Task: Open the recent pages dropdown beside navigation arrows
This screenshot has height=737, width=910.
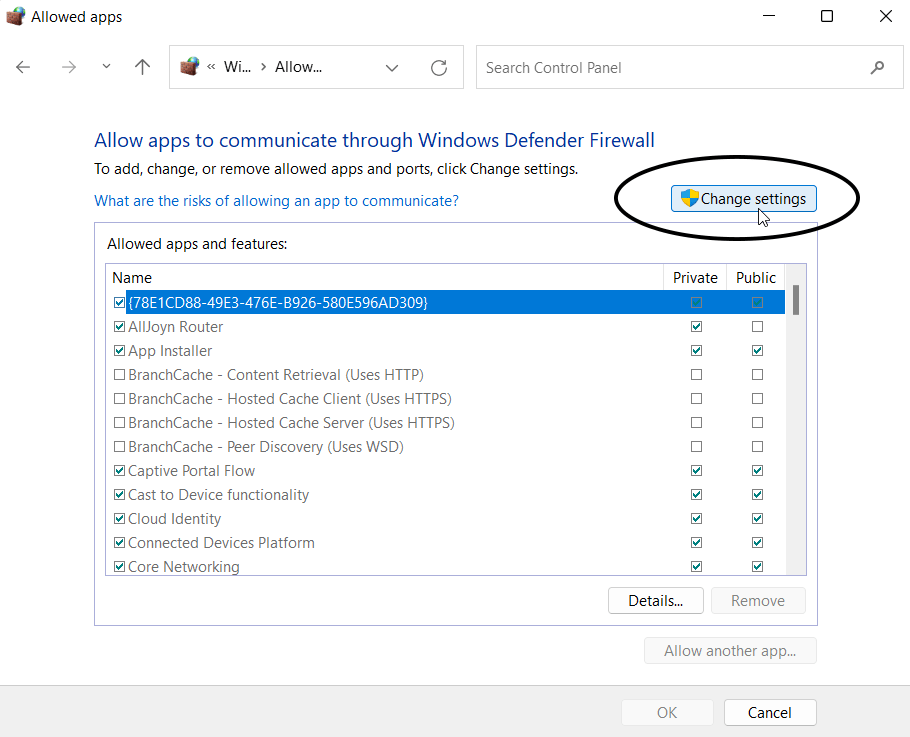Action: [x=105, y=67]
